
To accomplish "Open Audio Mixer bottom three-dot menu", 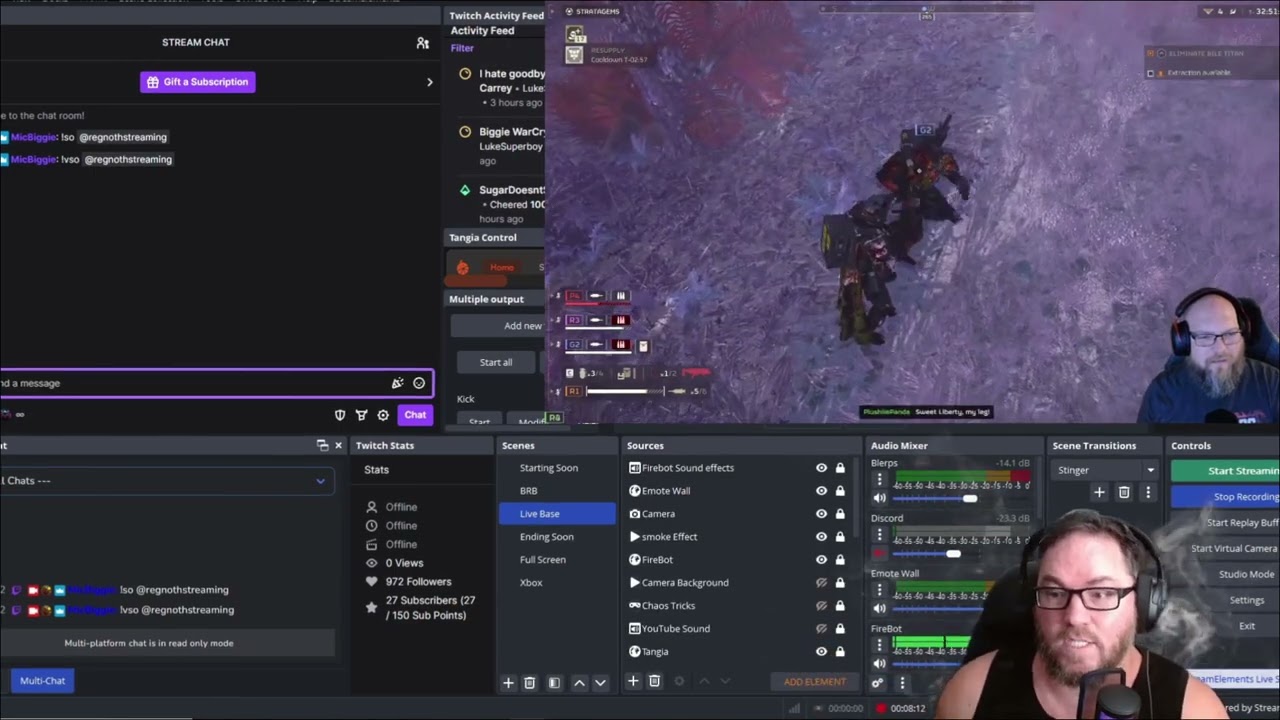I will pos(902,683).
